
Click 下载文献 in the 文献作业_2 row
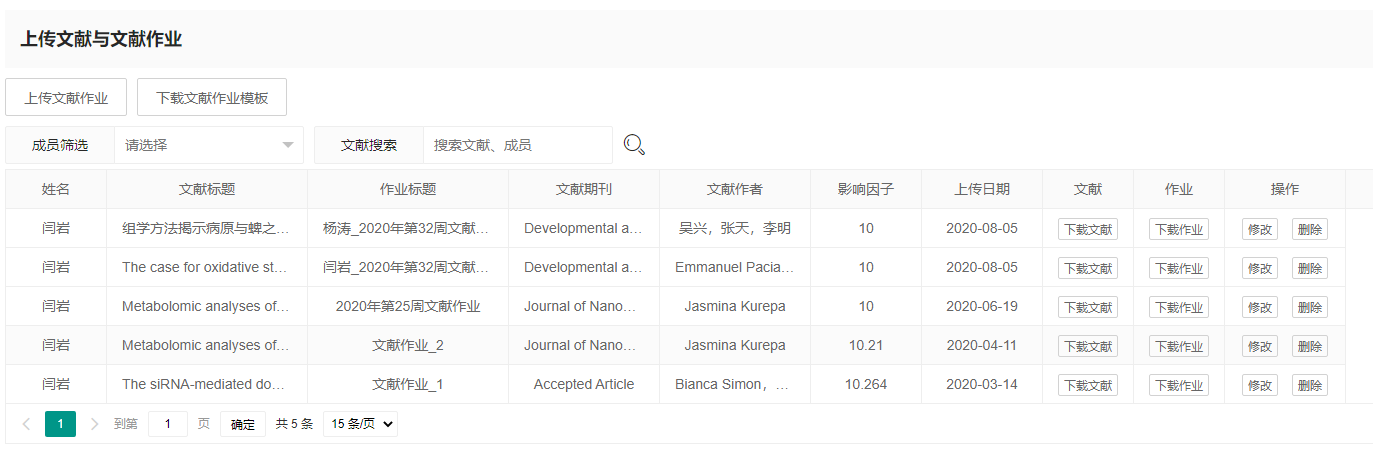(1088, 346)
